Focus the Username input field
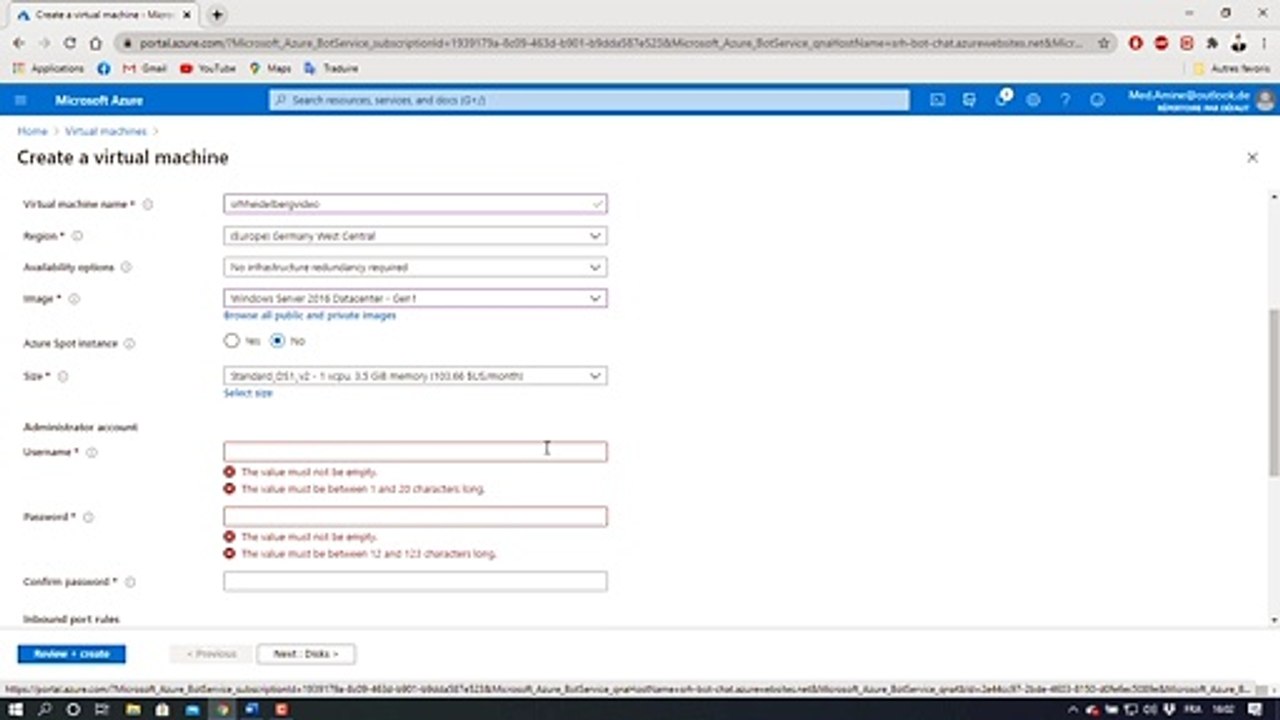Image resolution: width=1280 pixels, height=720 pixels. [415, 452]
